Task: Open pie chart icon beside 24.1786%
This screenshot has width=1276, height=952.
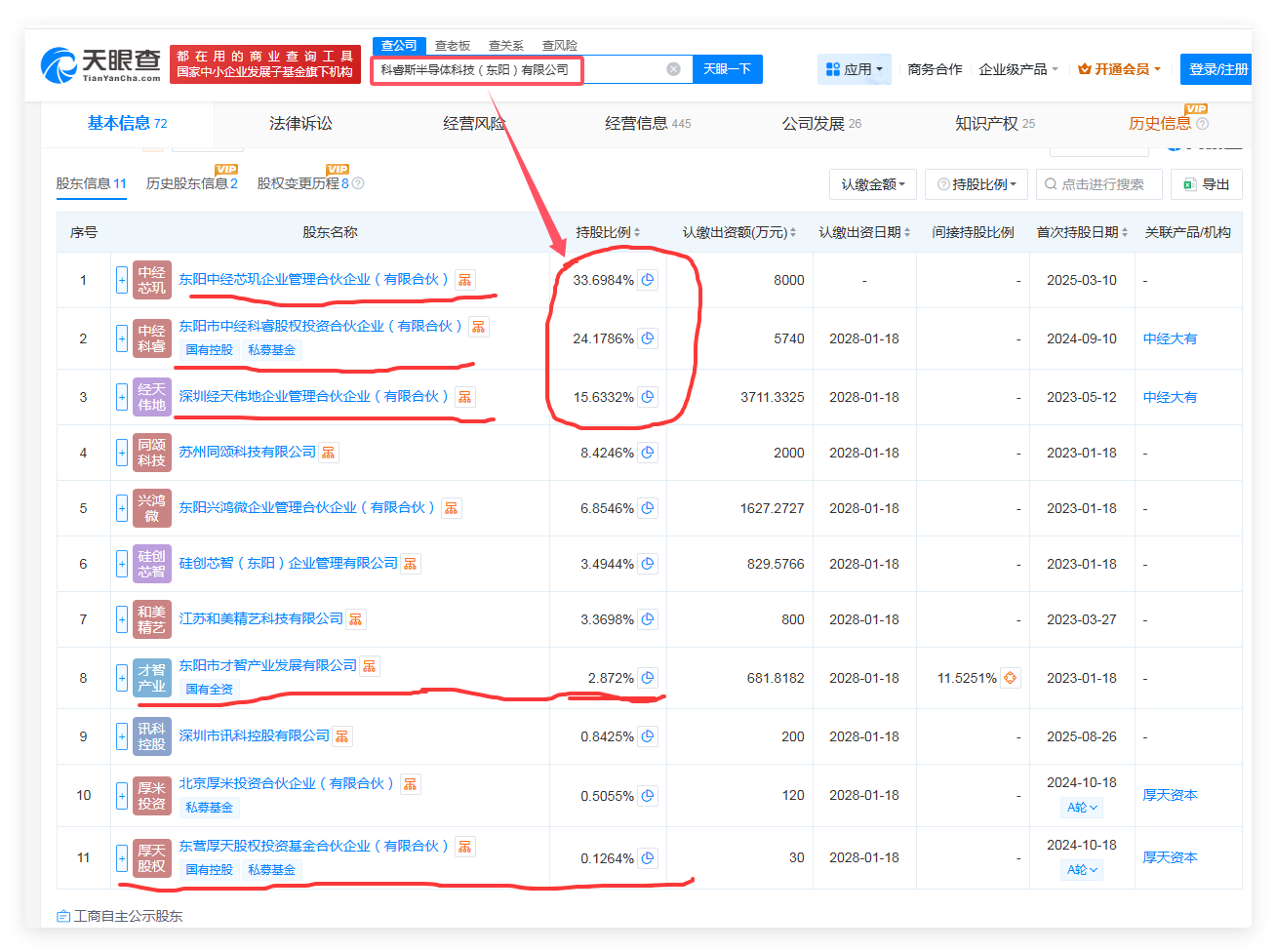Action: click(648, 338)
